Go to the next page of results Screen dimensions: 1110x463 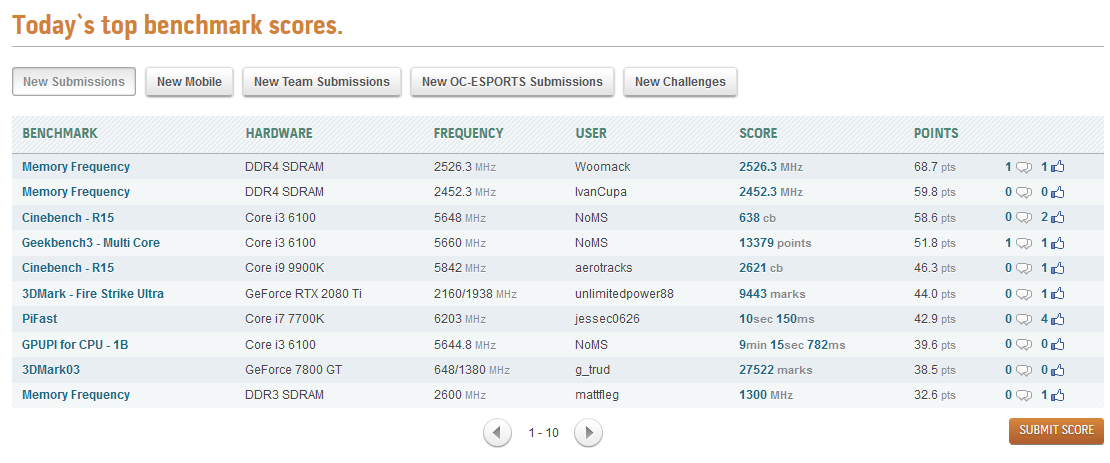pos(589,433)
